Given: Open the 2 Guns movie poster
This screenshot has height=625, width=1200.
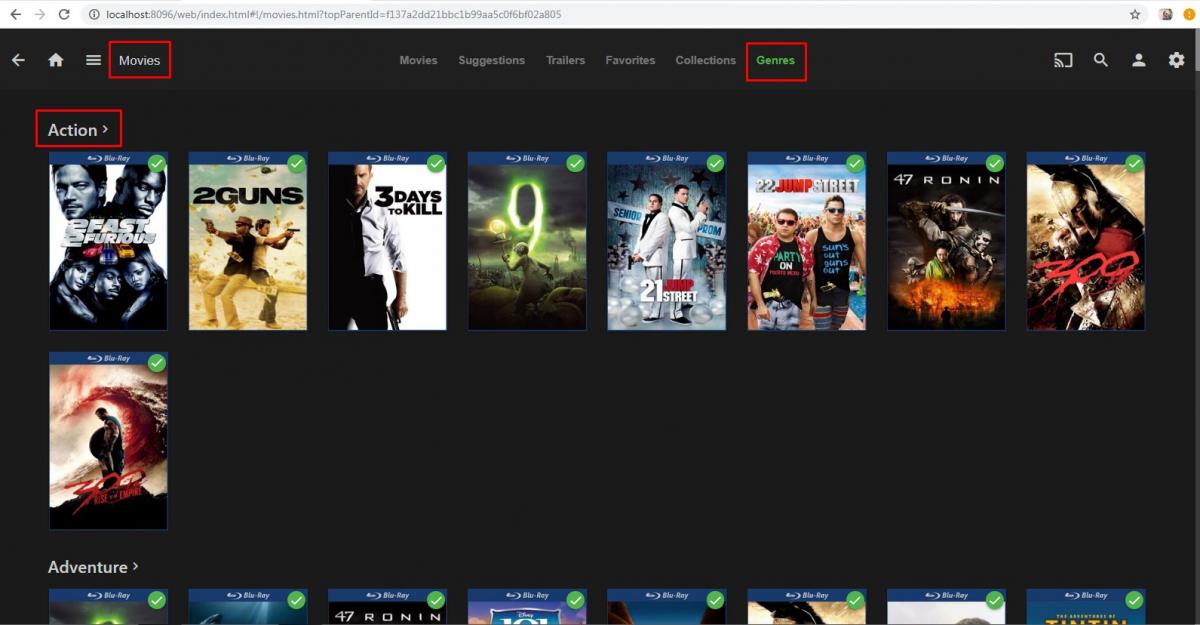Looking at the screenshot, I should 248,241.
